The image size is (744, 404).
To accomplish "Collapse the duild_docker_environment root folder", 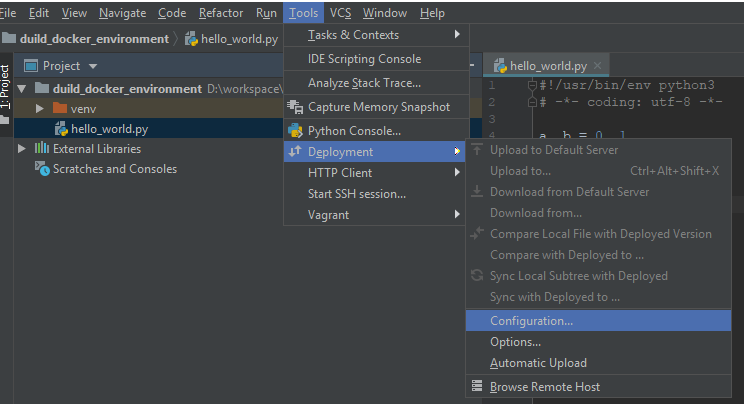I will (22, 89).
